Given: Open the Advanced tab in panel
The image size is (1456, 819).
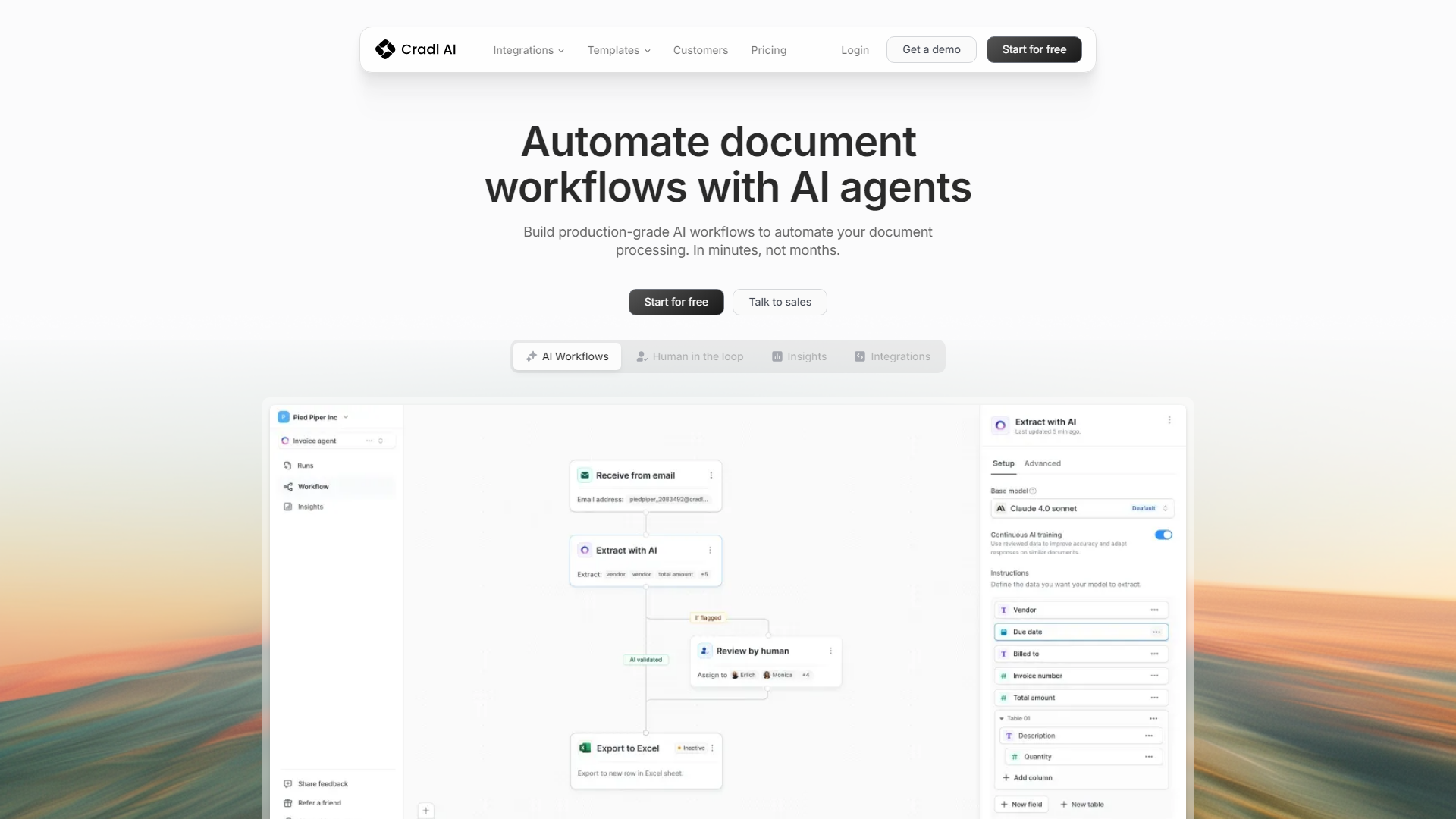Looking at the screenshot, I should click(1042, 463).
